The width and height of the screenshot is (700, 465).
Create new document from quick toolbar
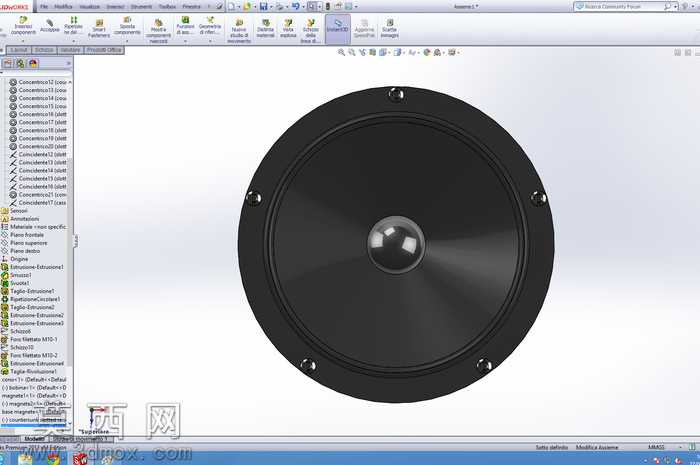click(231, 7)
